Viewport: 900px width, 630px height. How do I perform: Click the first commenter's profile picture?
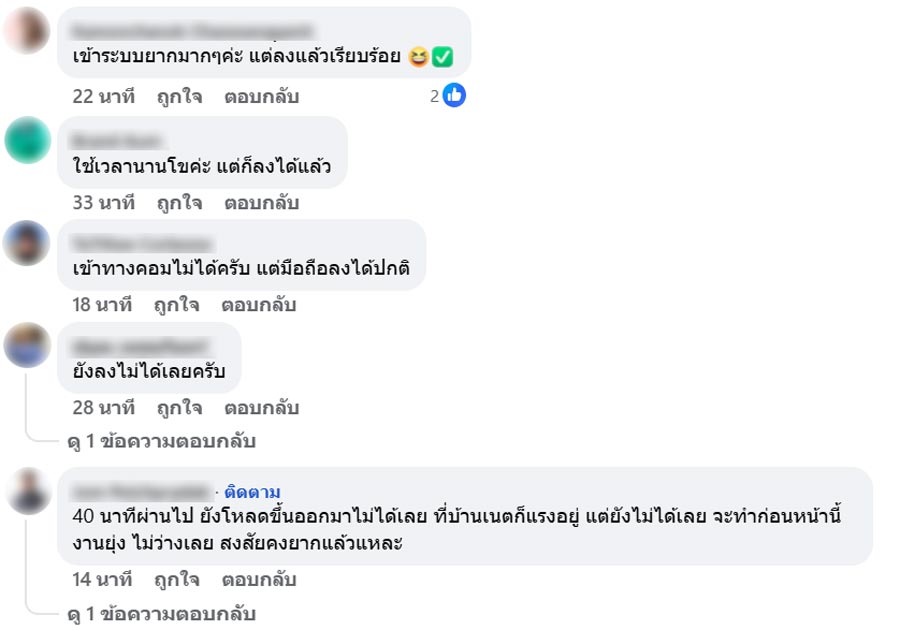(27, 31)
